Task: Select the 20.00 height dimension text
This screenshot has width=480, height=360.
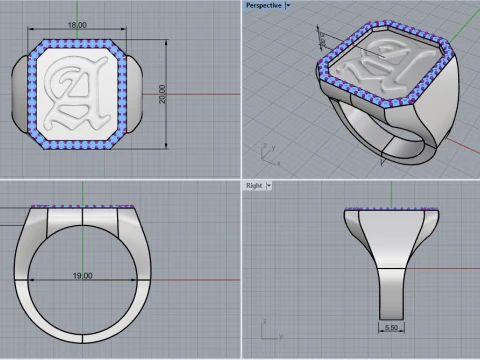Action: click(x=162, y=94)
